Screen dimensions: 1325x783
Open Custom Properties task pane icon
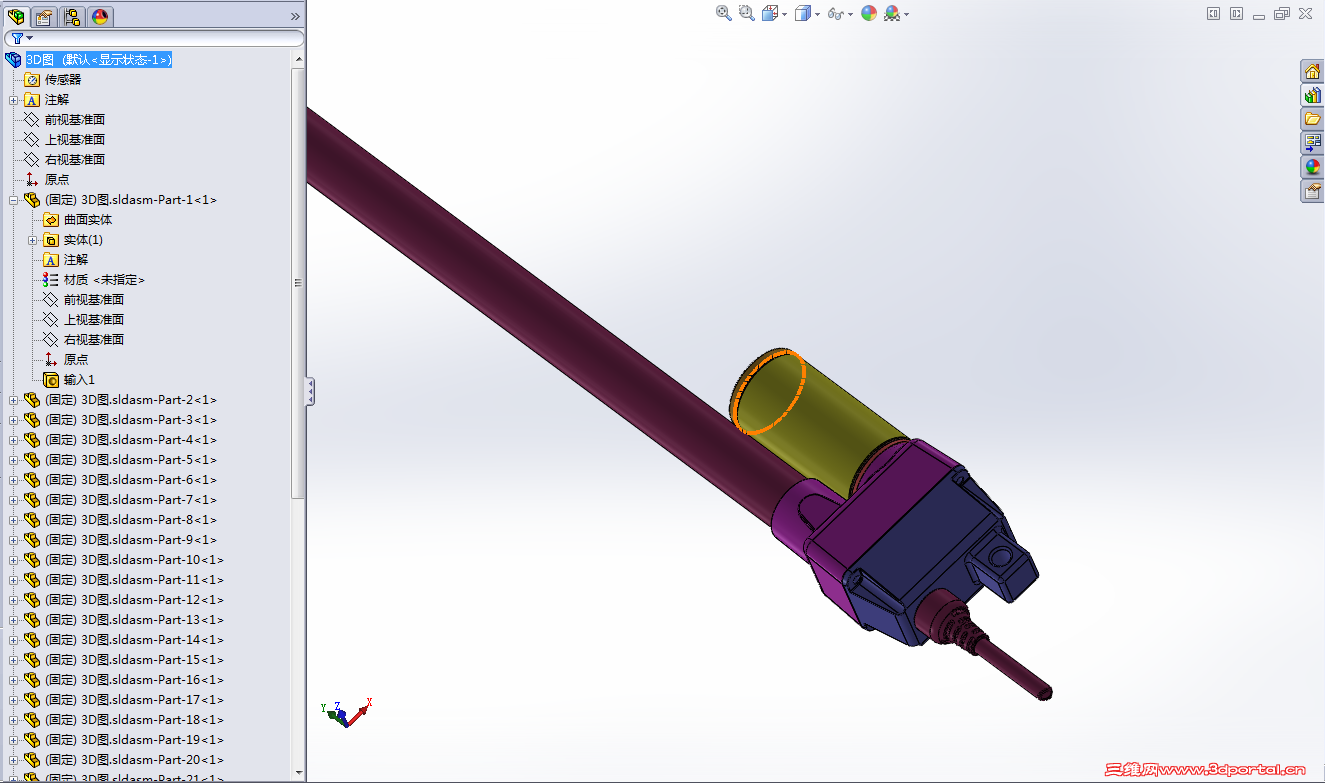pyautogui.click(x=1312, y=191)
